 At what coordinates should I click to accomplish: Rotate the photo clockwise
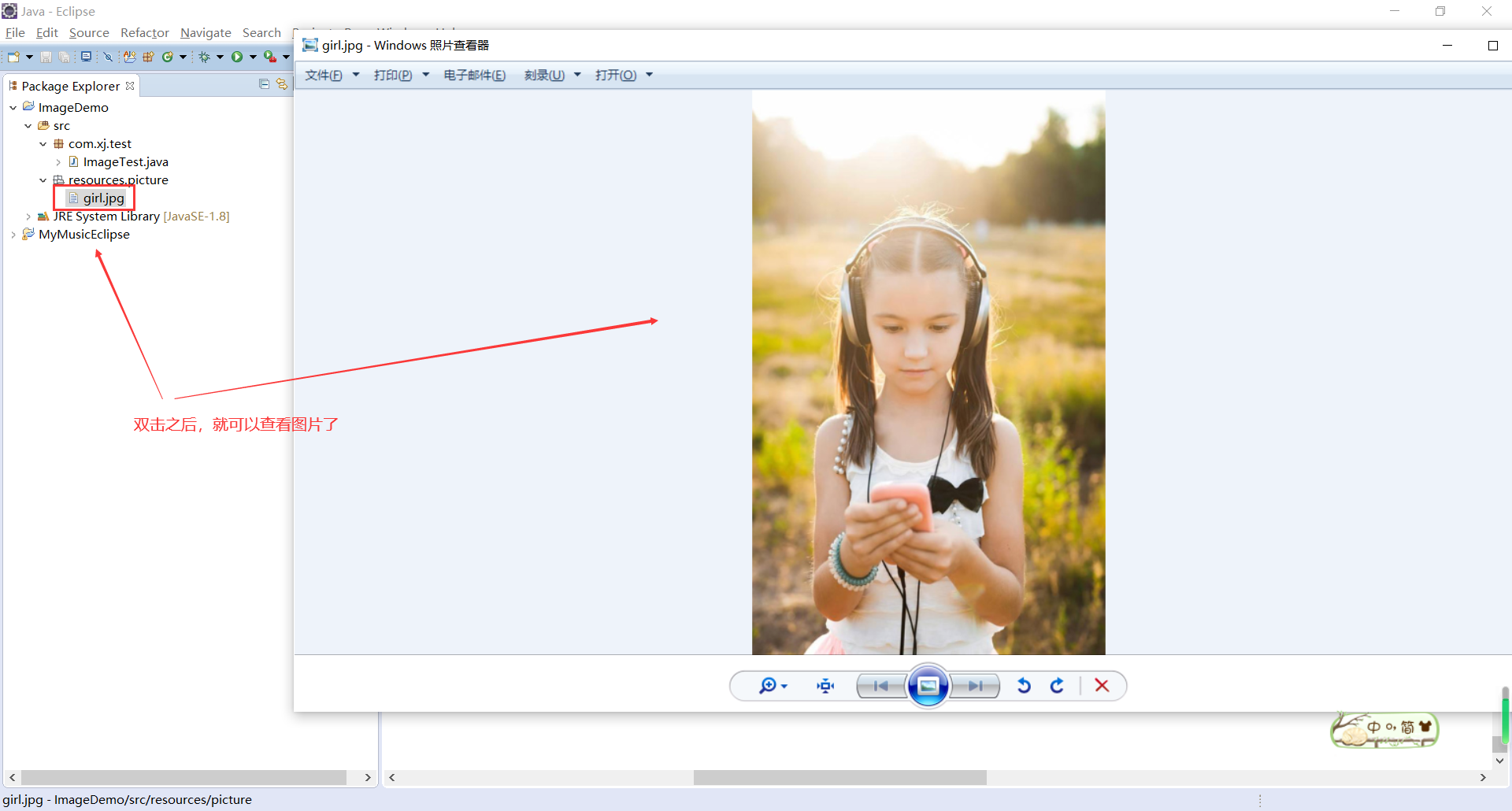pyautogui.click(x=1057, y=686)
